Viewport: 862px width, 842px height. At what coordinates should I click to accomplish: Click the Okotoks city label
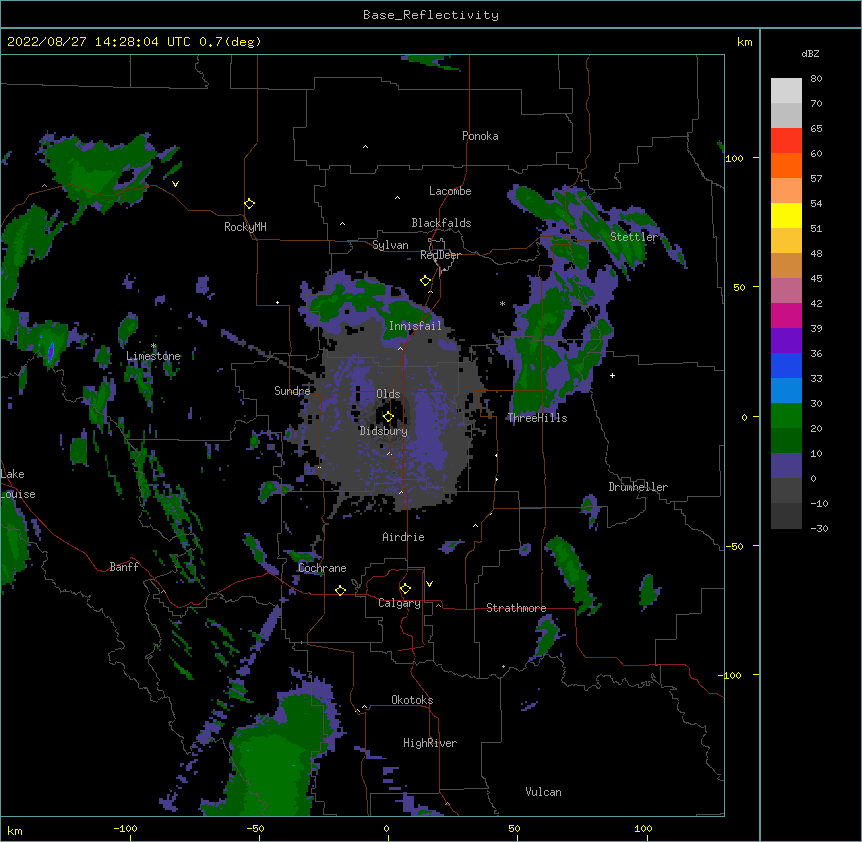412,700
